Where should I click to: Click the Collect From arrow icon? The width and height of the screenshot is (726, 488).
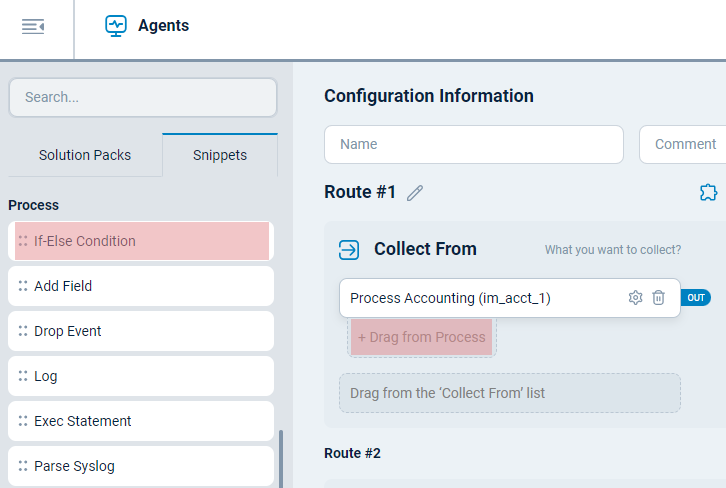tap(349, 249)
